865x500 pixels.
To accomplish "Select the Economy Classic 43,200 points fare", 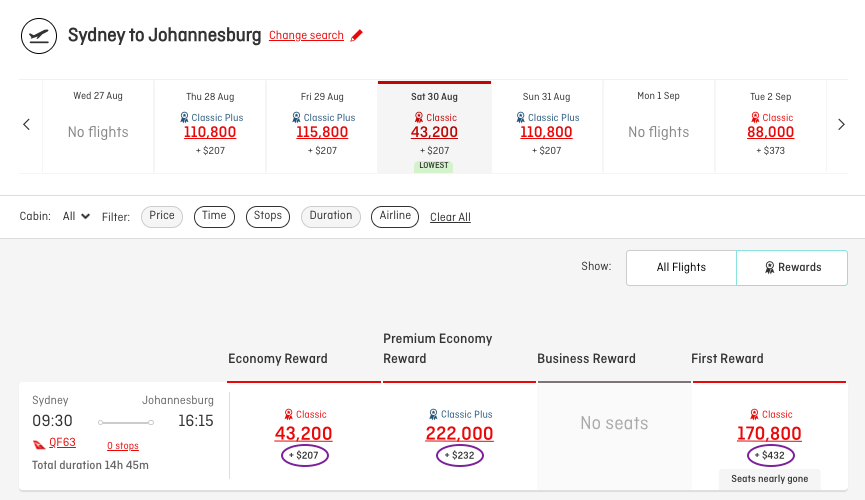I will [303, 434].
